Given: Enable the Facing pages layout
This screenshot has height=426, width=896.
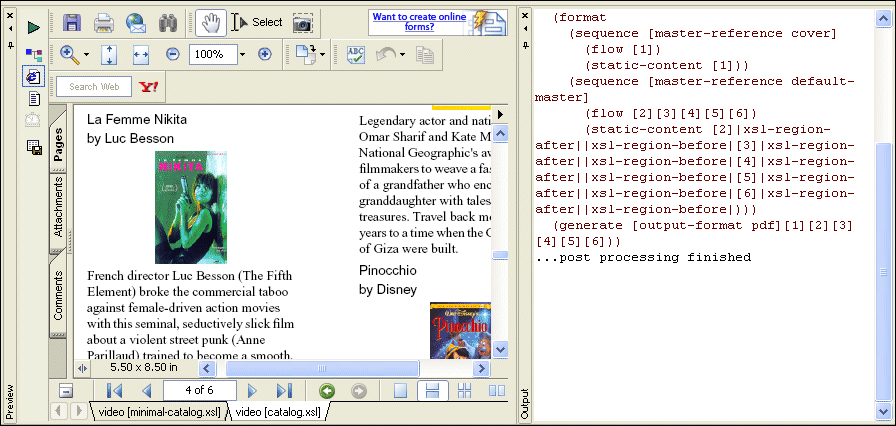Looking at the screenshot, I should coord(496,391).
